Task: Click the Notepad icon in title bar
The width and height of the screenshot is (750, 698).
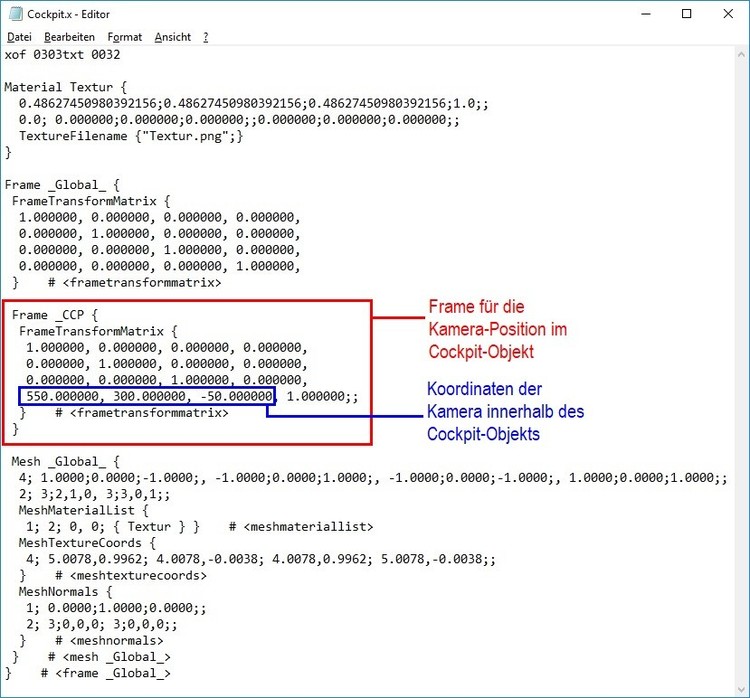Action: 15,14
